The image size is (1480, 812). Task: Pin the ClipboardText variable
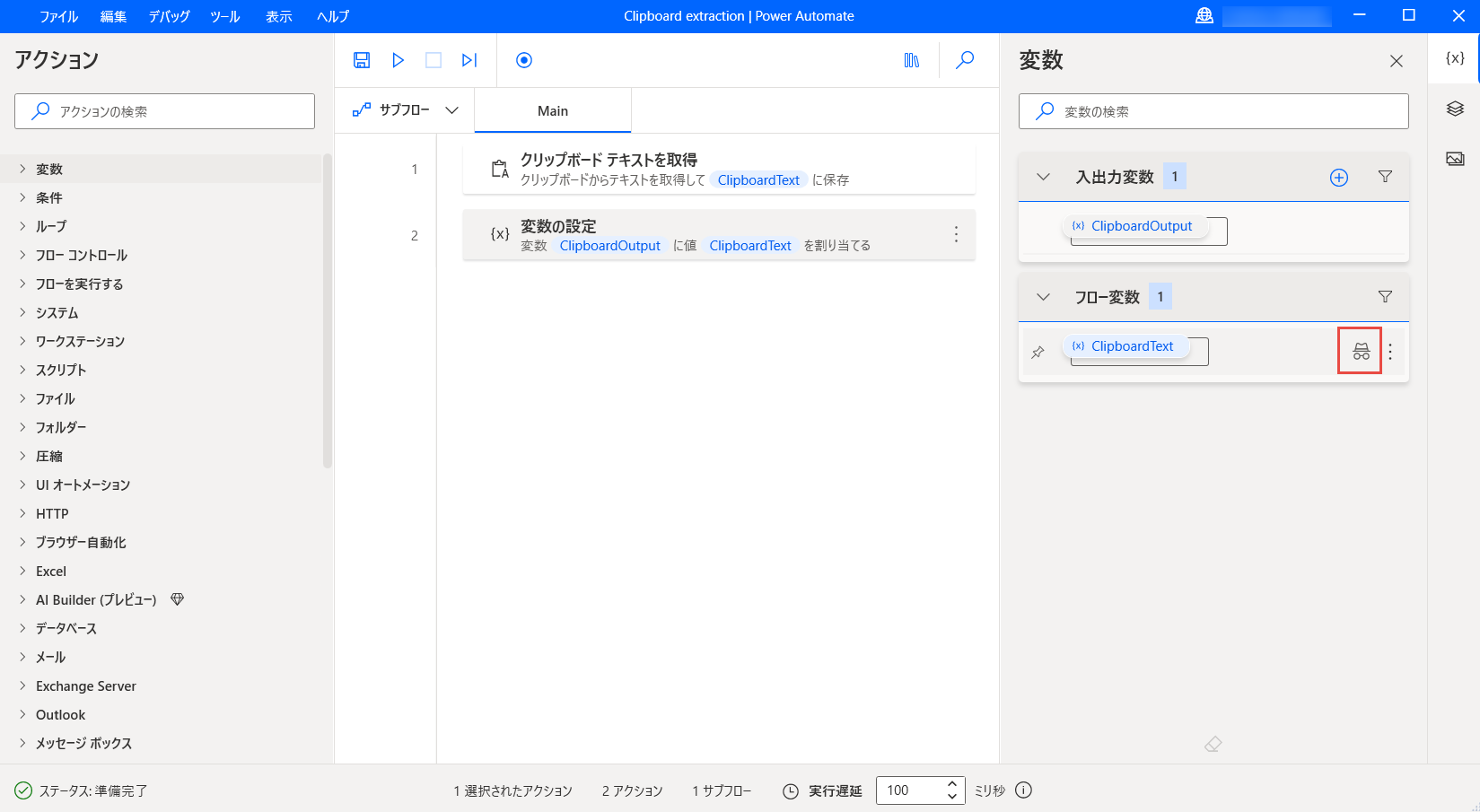[x=1038, y=353]
